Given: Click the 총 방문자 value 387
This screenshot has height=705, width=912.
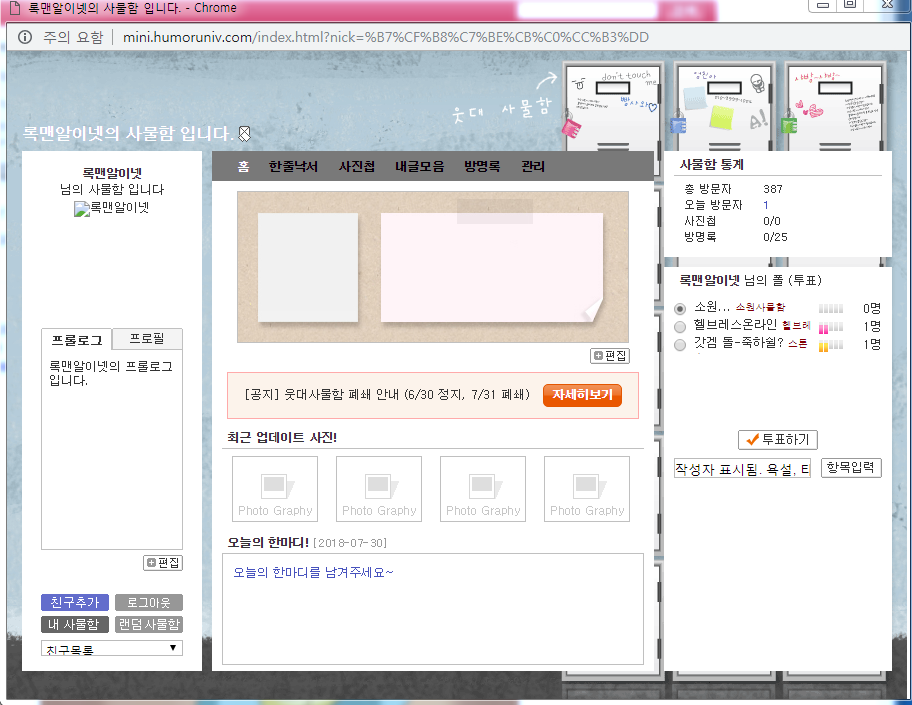Looking at the screenshot, I should tap(772, 189).
